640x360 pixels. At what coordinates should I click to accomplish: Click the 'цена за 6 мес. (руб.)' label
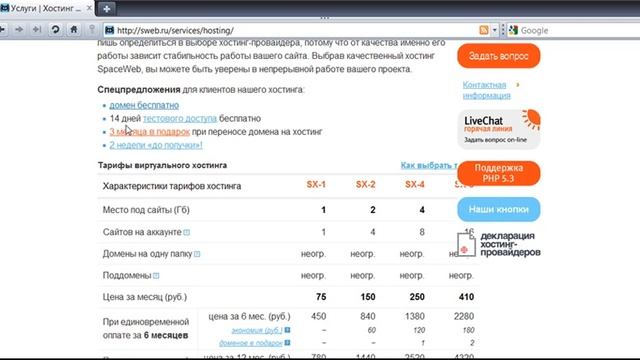click(x=249, y=316)
